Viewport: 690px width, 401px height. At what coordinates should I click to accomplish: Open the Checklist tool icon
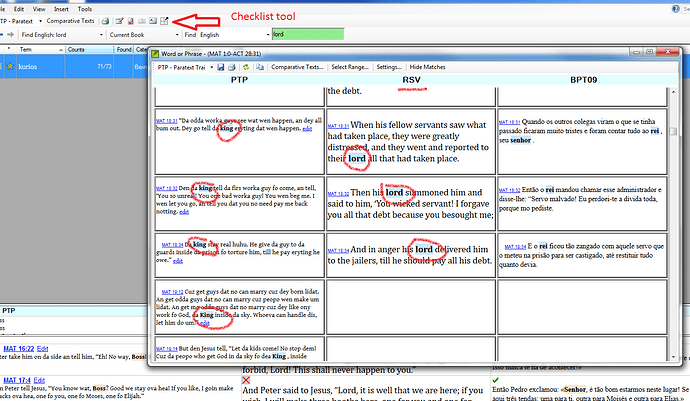pos(164,21)
